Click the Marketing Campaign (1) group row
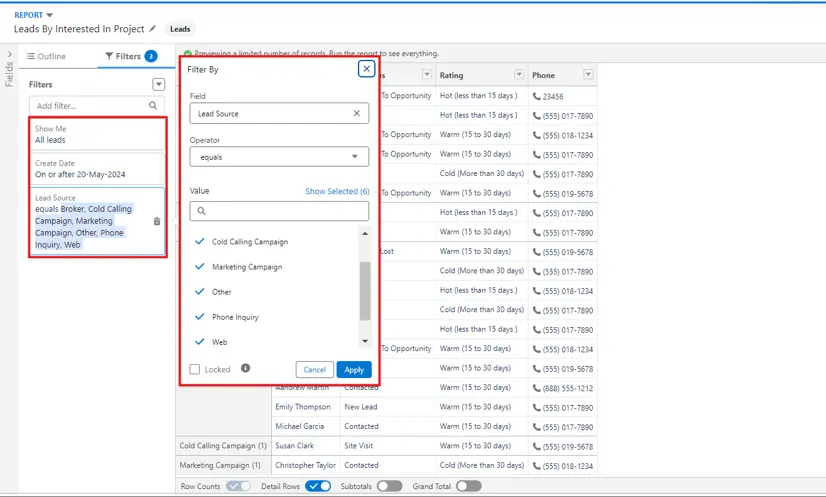826x497 pixels. click(x=223, y=465)
